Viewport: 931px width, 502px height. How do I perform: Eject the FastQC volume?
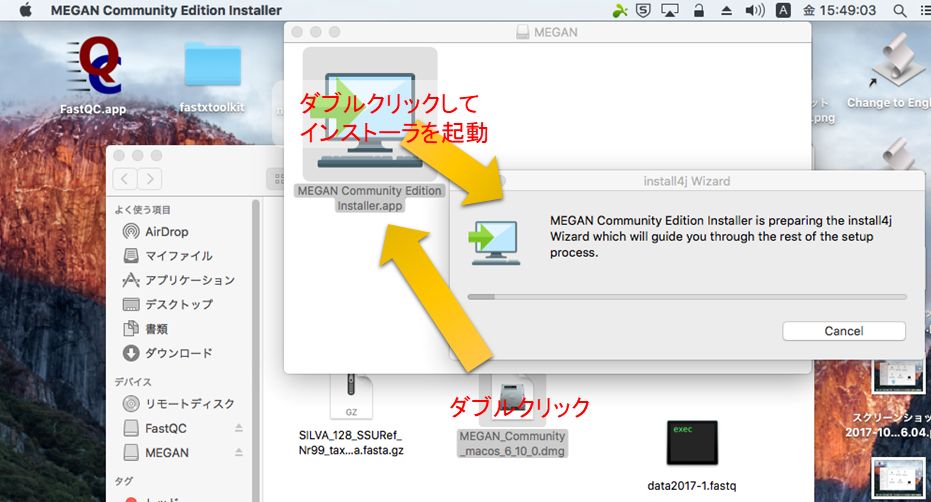coord(239,428)
